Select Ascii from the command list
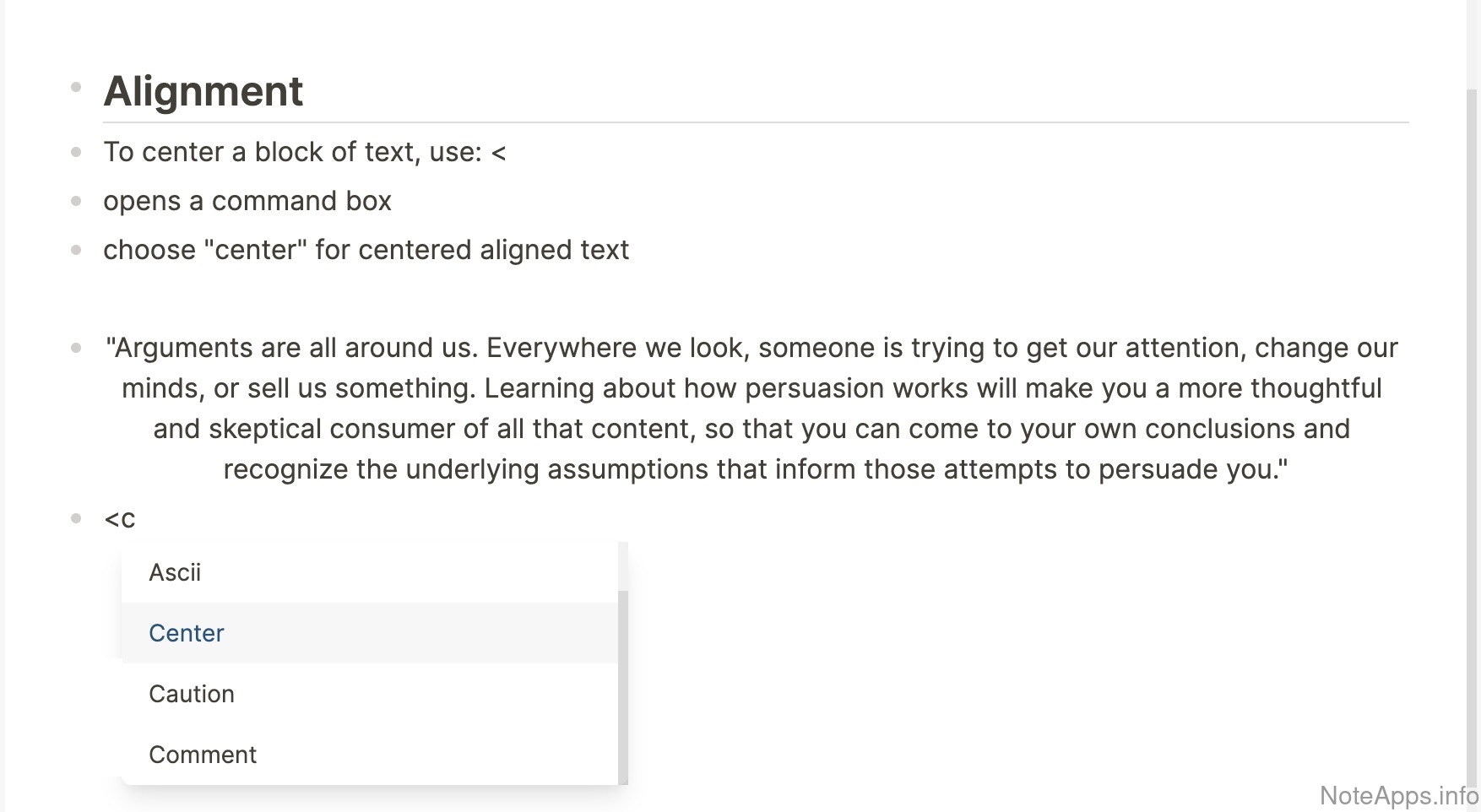 coord(175,572)
